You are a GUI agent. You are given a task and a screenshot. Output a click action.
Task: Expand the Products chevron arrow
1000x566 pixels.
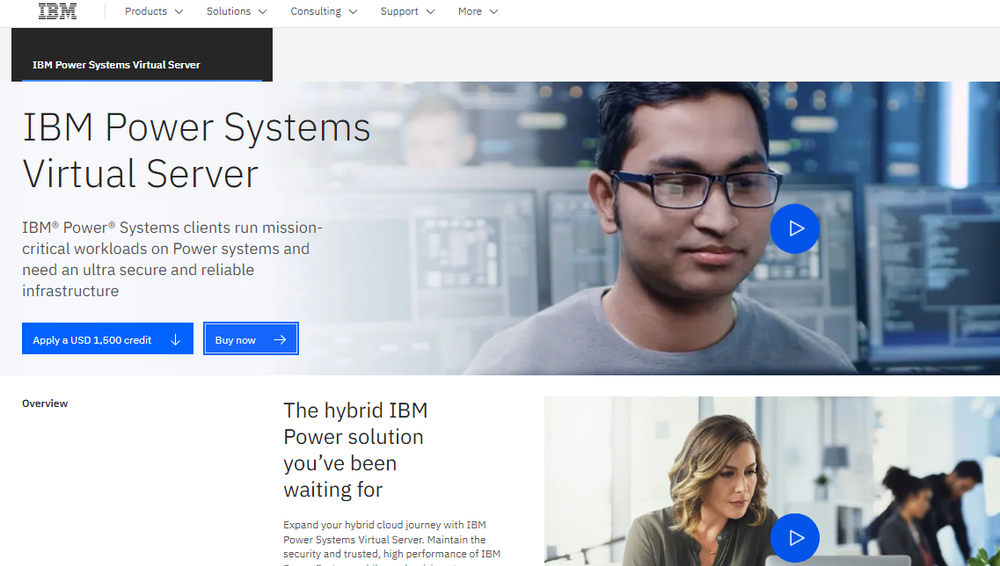pyautogui.click(x=179, y=11)
